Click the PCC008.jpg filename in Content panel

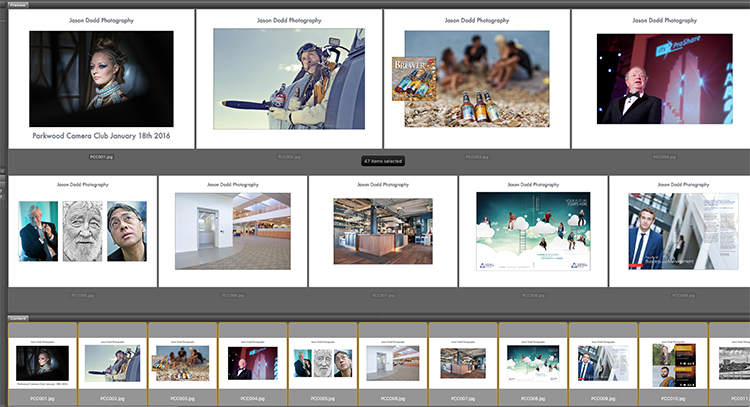point(533,398)
